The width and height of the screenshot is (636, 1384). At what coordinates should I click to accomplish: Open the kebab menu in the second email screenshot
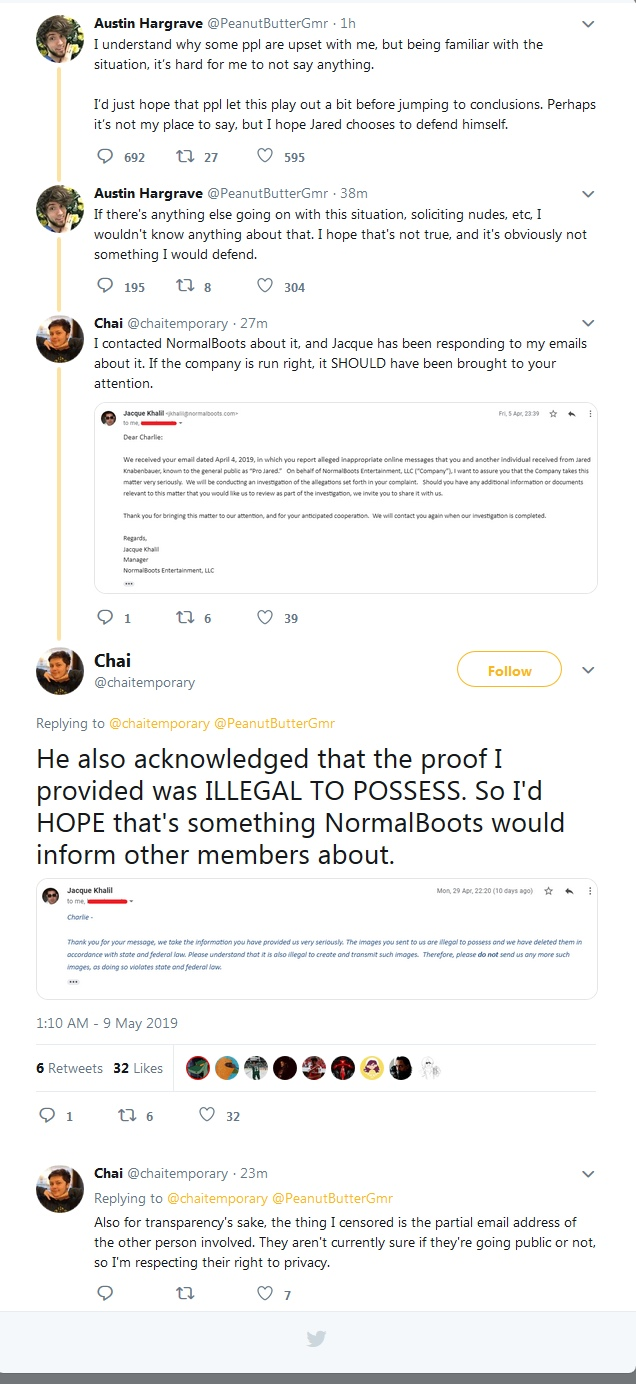click(x=590, y=891)
